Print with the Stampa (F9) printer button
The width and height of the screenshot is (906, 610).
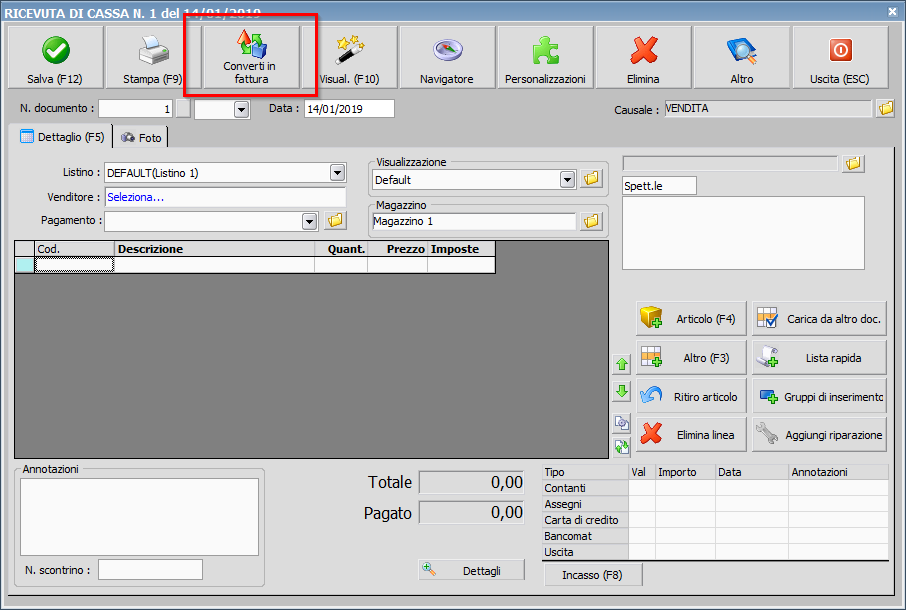153,57
